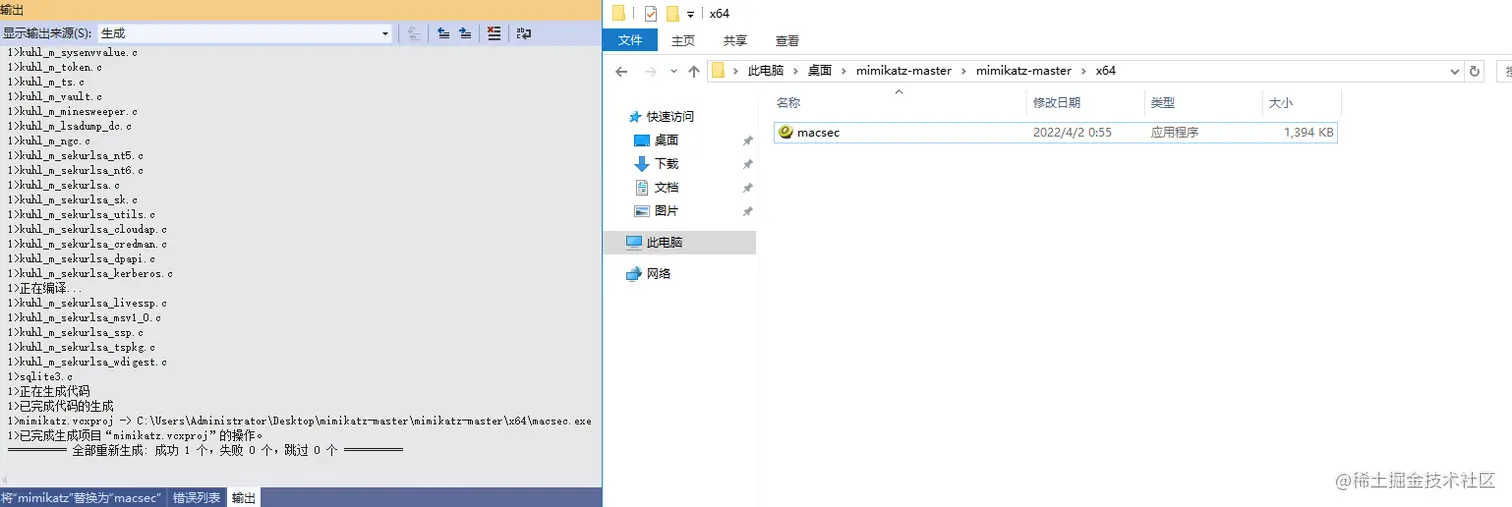Open 文档 in the navigation pane

pyautogui.click(x=666, y=187)
